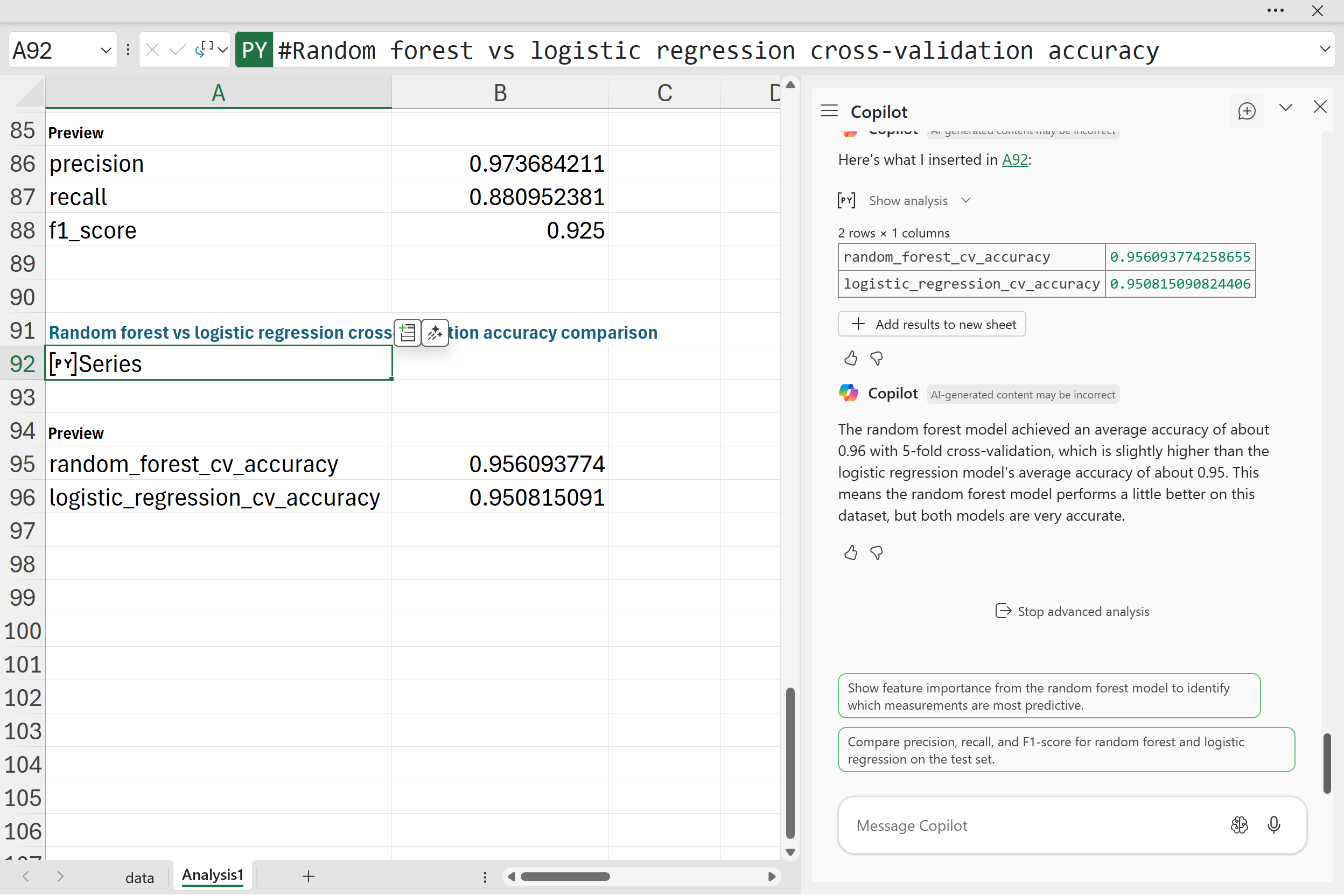Screen dimensions: 1344x896
Task: Click the insert data card icon near row 91
Action: 408,333
